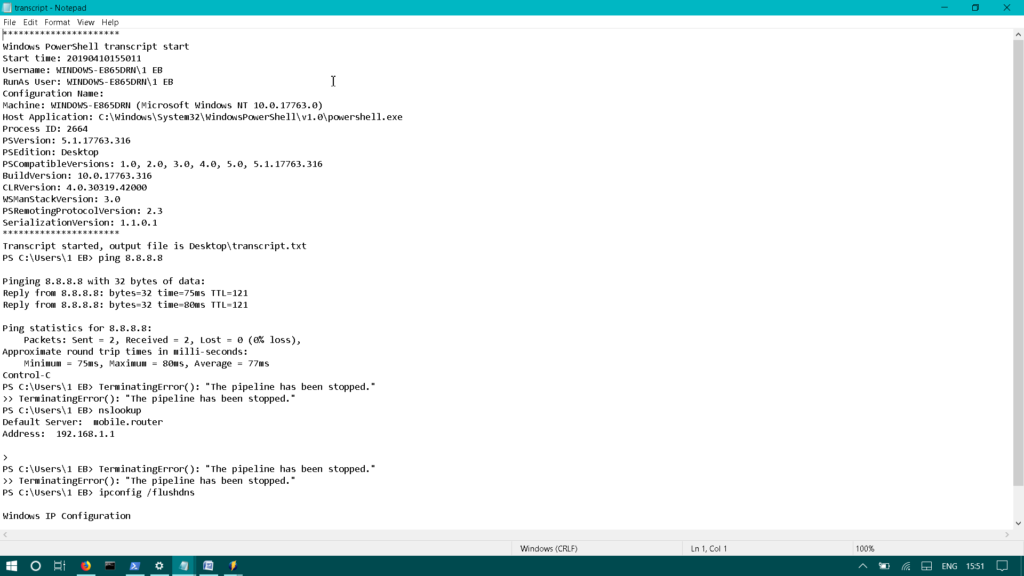
Task: Open the Settings gear in taskbar
Action: click(x=159, y=566)
